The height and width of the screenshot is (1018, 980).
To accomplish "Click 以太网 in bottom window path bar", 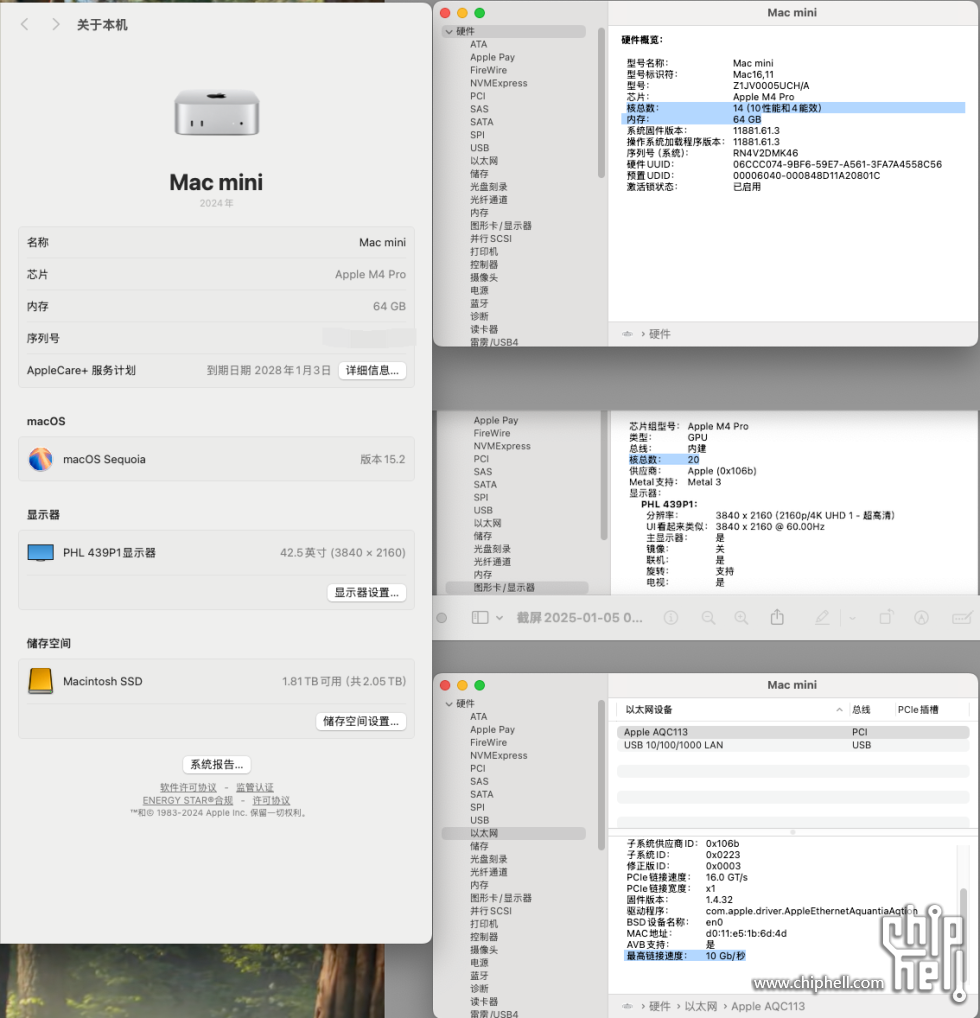I will [701, 1006].
